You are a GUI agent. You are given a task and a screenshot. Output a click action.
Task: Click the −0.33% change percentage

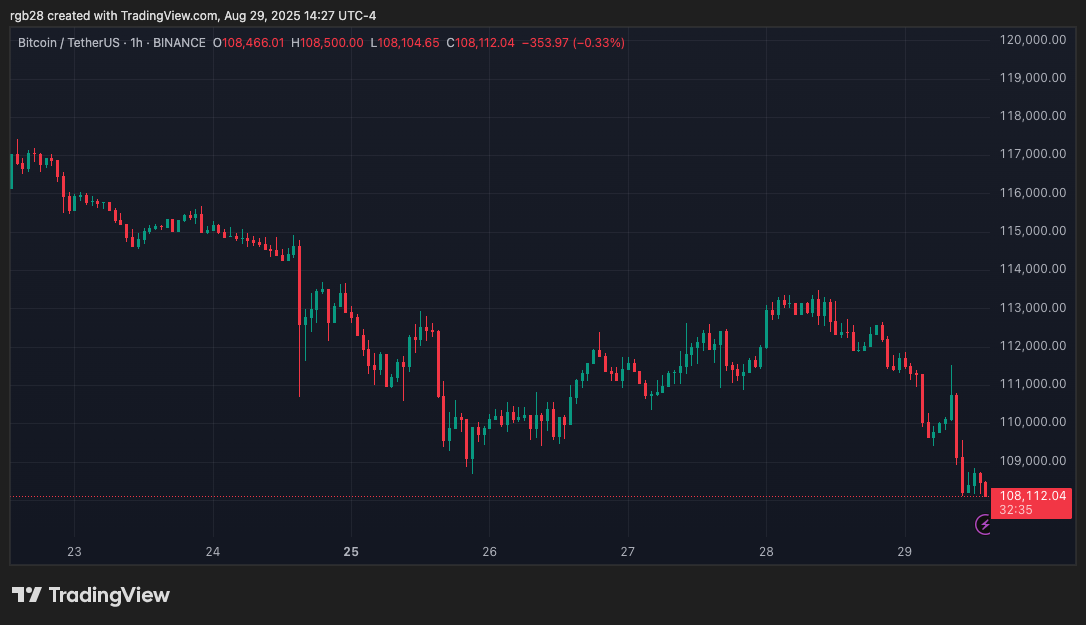(x=594, y=43)
